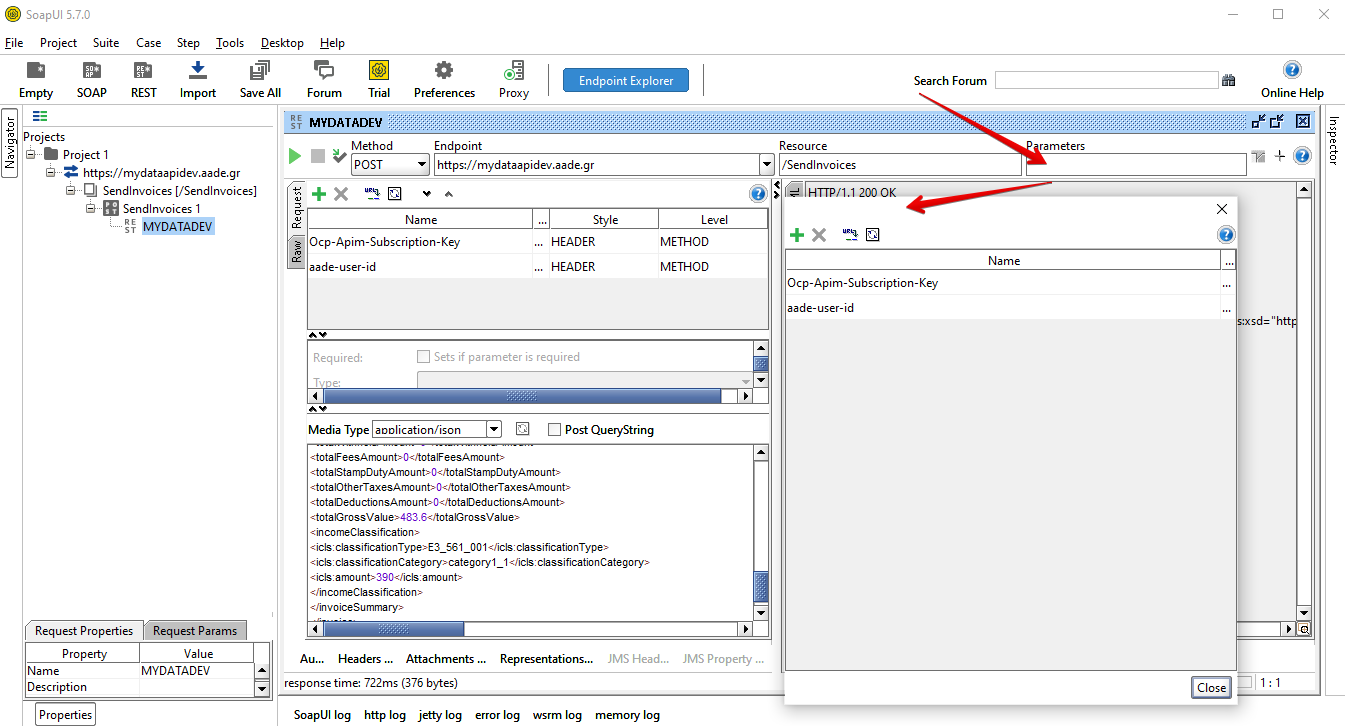Open the Help menu
The height and width of the screenshot is (726, 1345).
332,43
